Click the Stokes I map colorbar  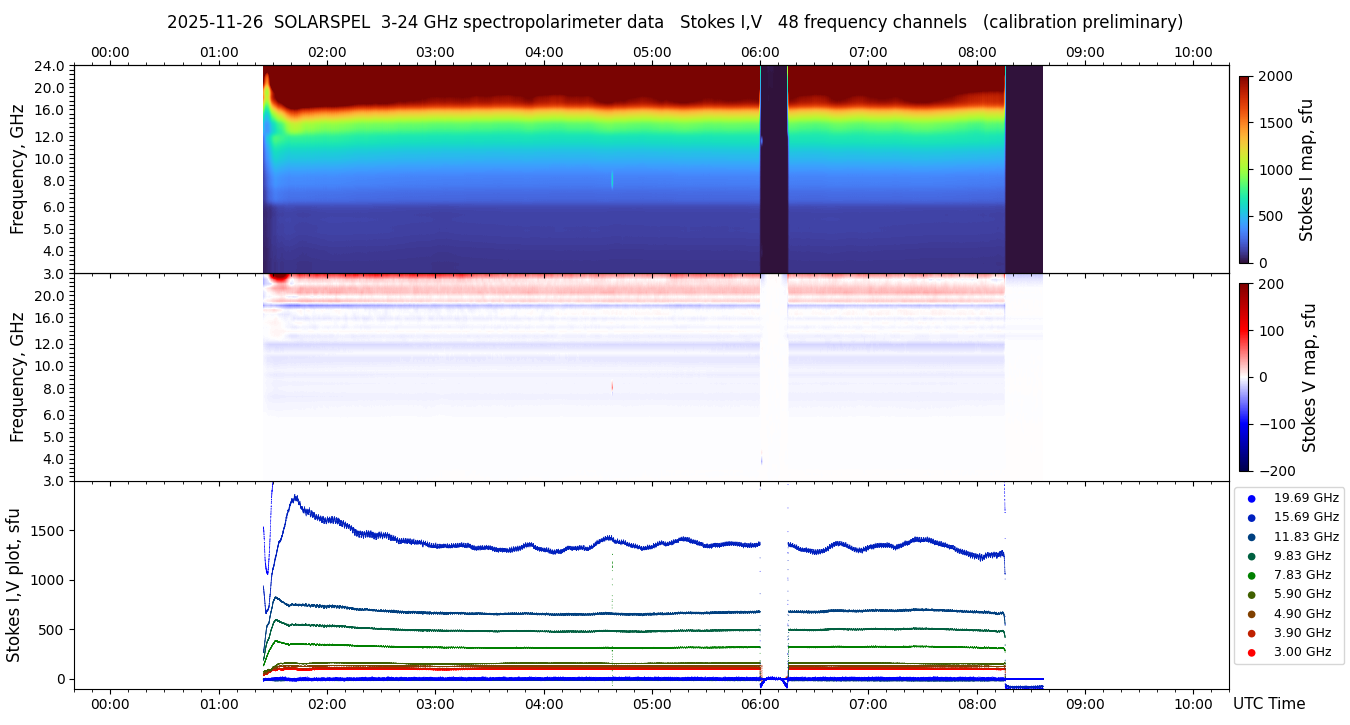tap(1244, 169)
